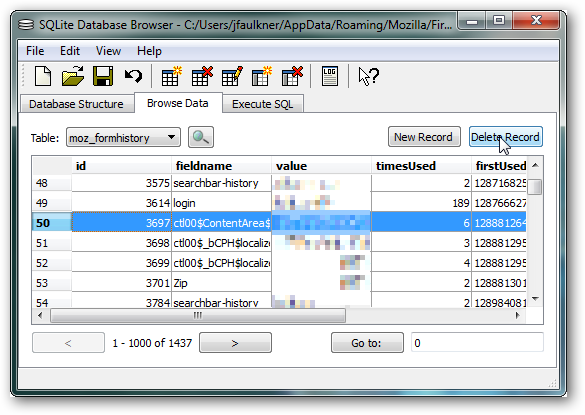Revert changes with the undo arrow icon
Viewport: 585px width, 415px height.
pos(133,76)
